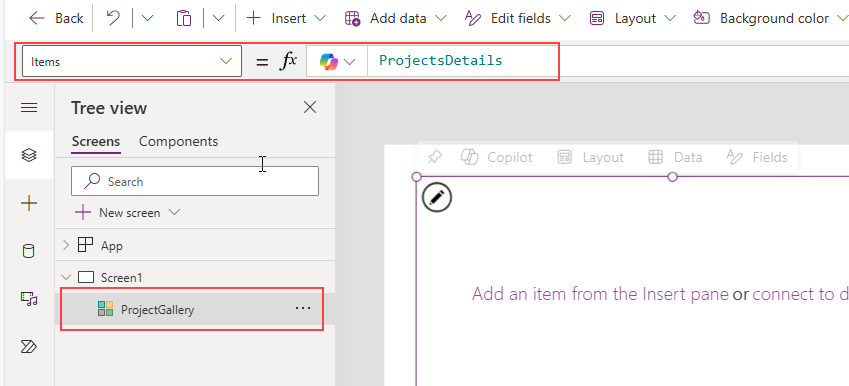This screenshot has height=386, width=849.
Task: Open the Layout menu in top toolbar
Action: [633, 18]
